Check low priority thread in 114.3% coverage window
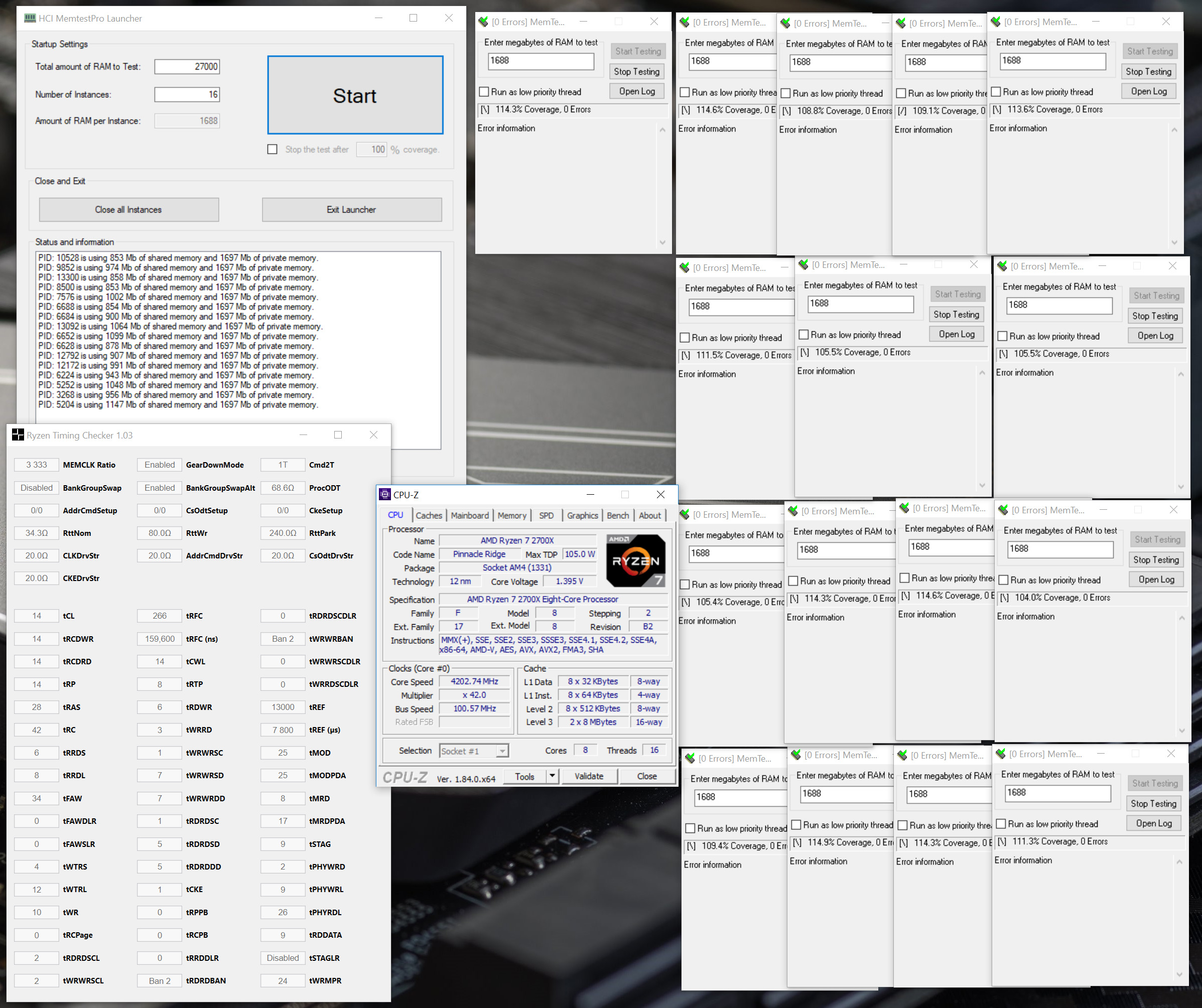The width and height of the screenshot is (1202, 1008). pos(484,92)
